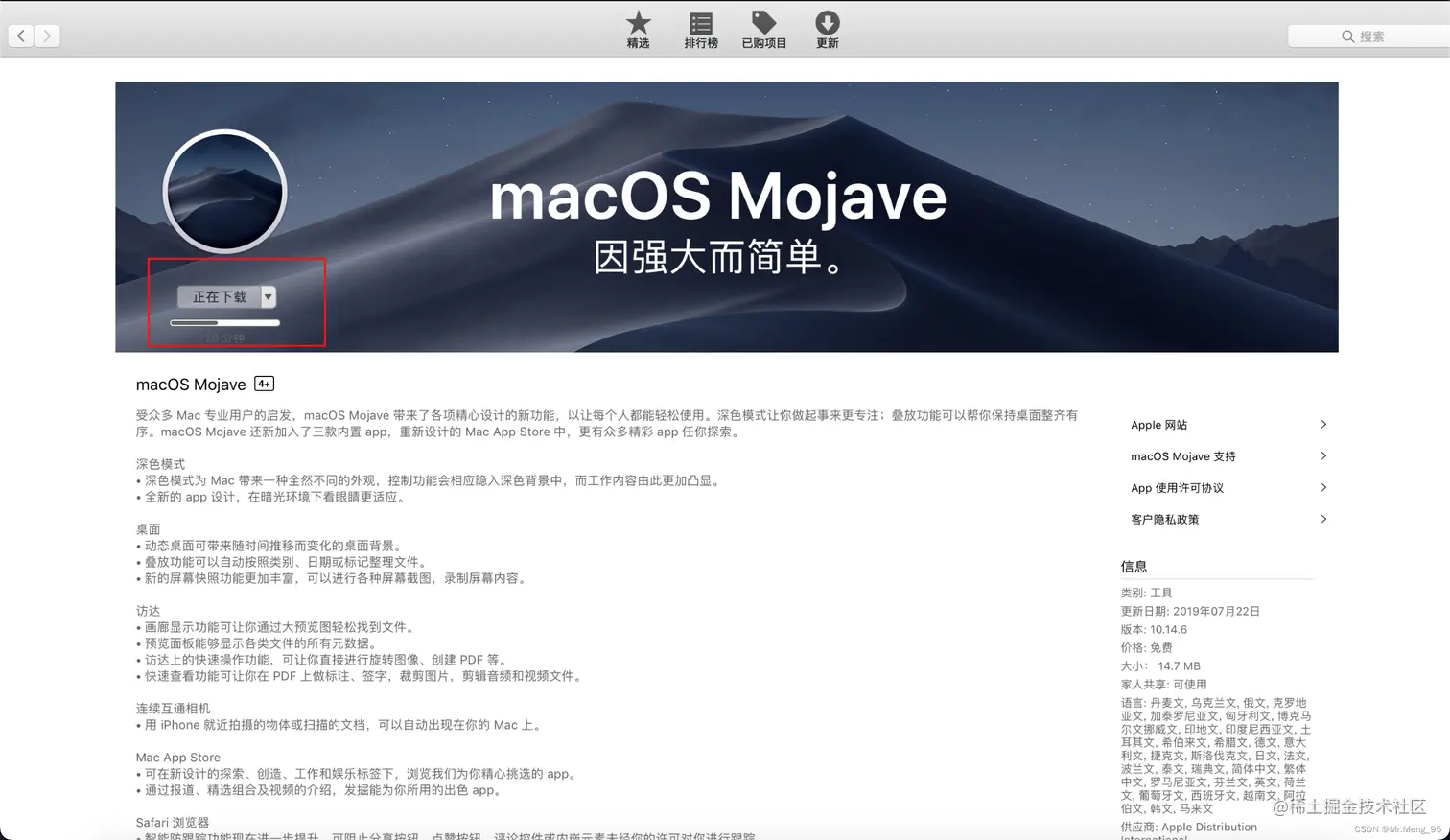This screenshot has height=840, width=1450.
Task: Click the macOS Mojave title below the banner
Action: 191,385
